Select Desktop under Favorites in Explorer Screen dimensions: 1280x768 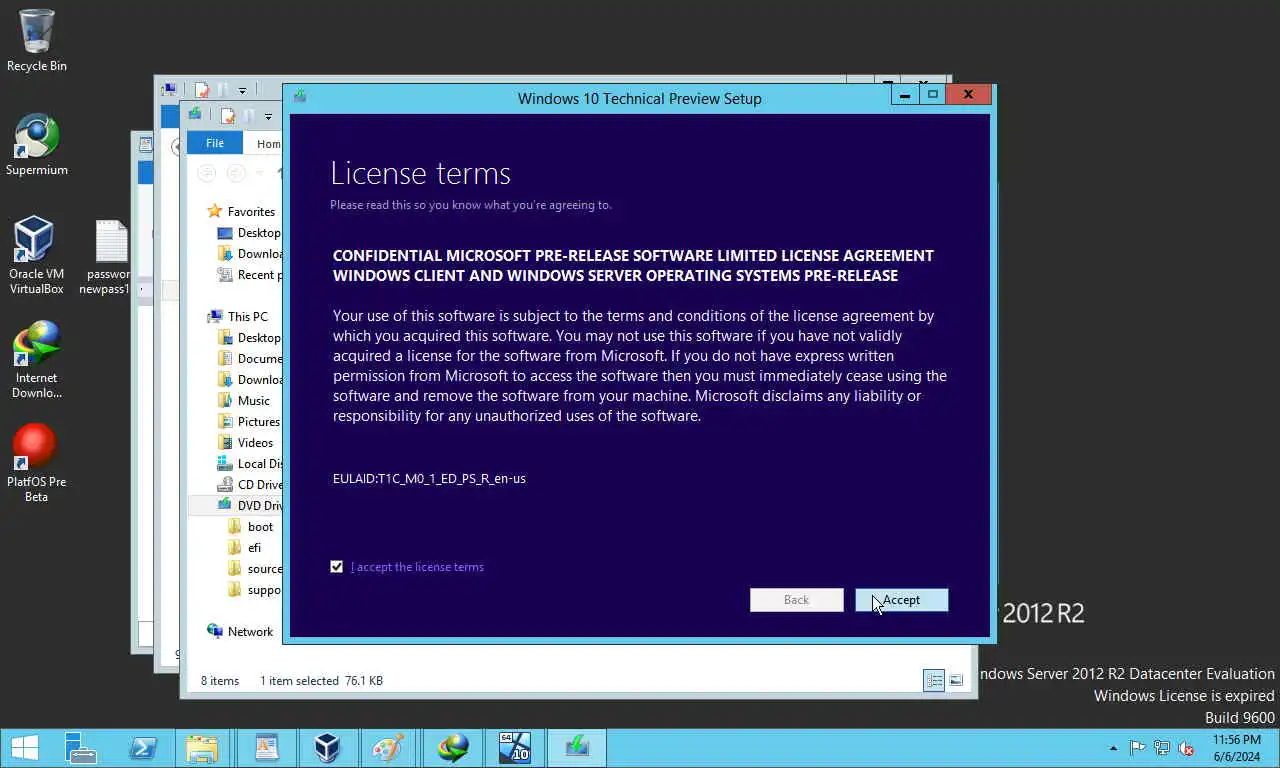click(x=259, y=233)
